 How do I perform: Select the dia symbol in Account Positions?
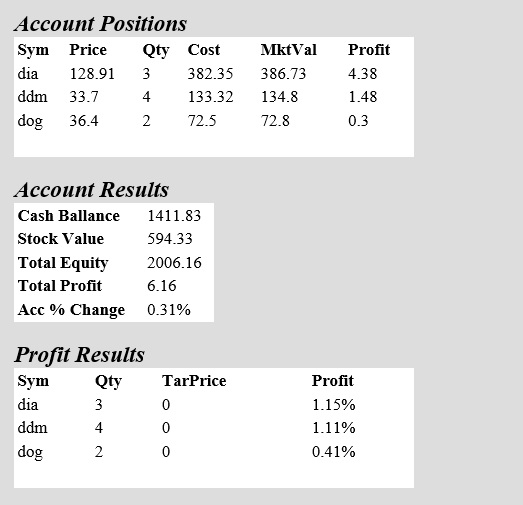(x=28, y=73)
